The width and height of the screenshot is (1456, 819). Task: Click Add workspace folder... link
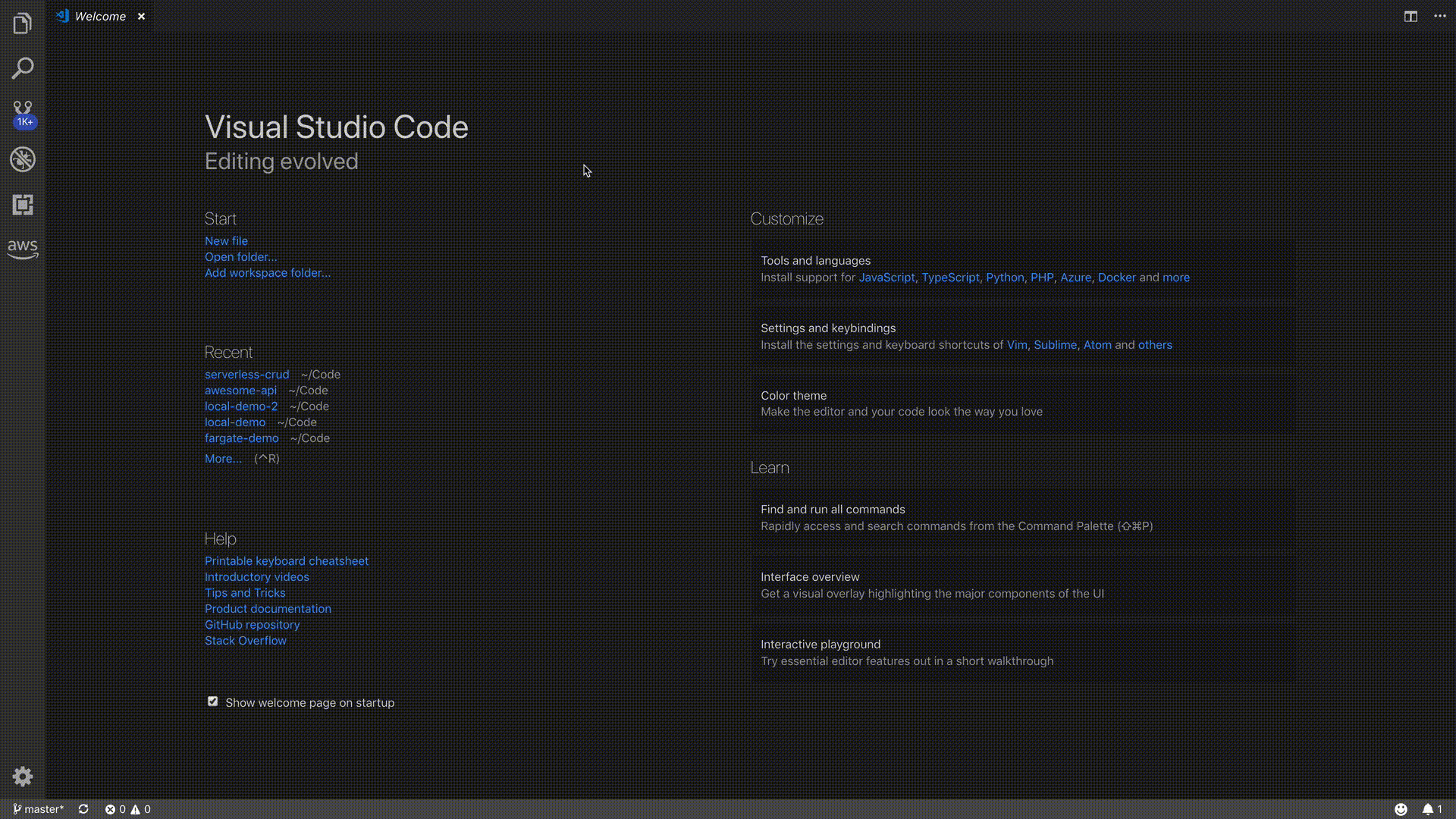point(268,272)
